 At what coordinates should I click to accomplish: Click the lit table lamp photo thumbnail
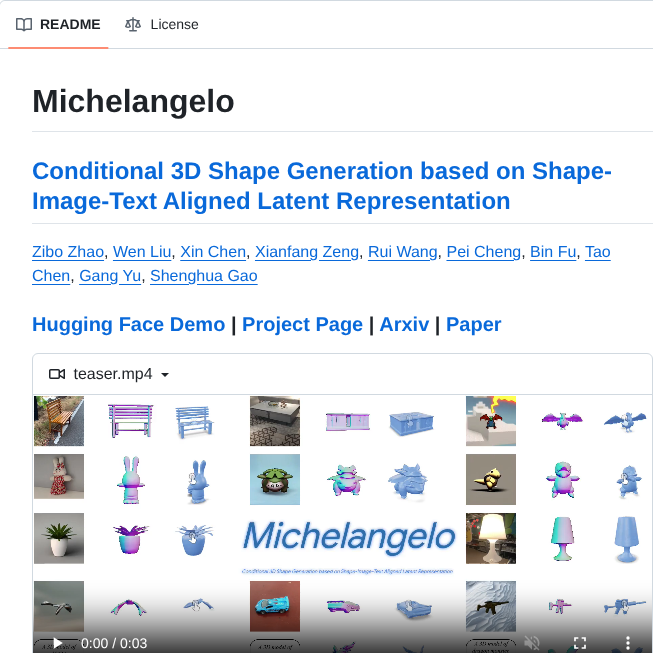[491, 538]
